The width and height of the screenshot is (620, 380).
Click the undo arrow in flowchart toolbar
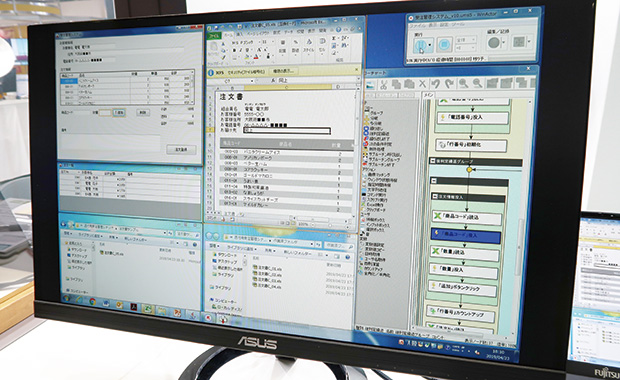pos(436,84)
